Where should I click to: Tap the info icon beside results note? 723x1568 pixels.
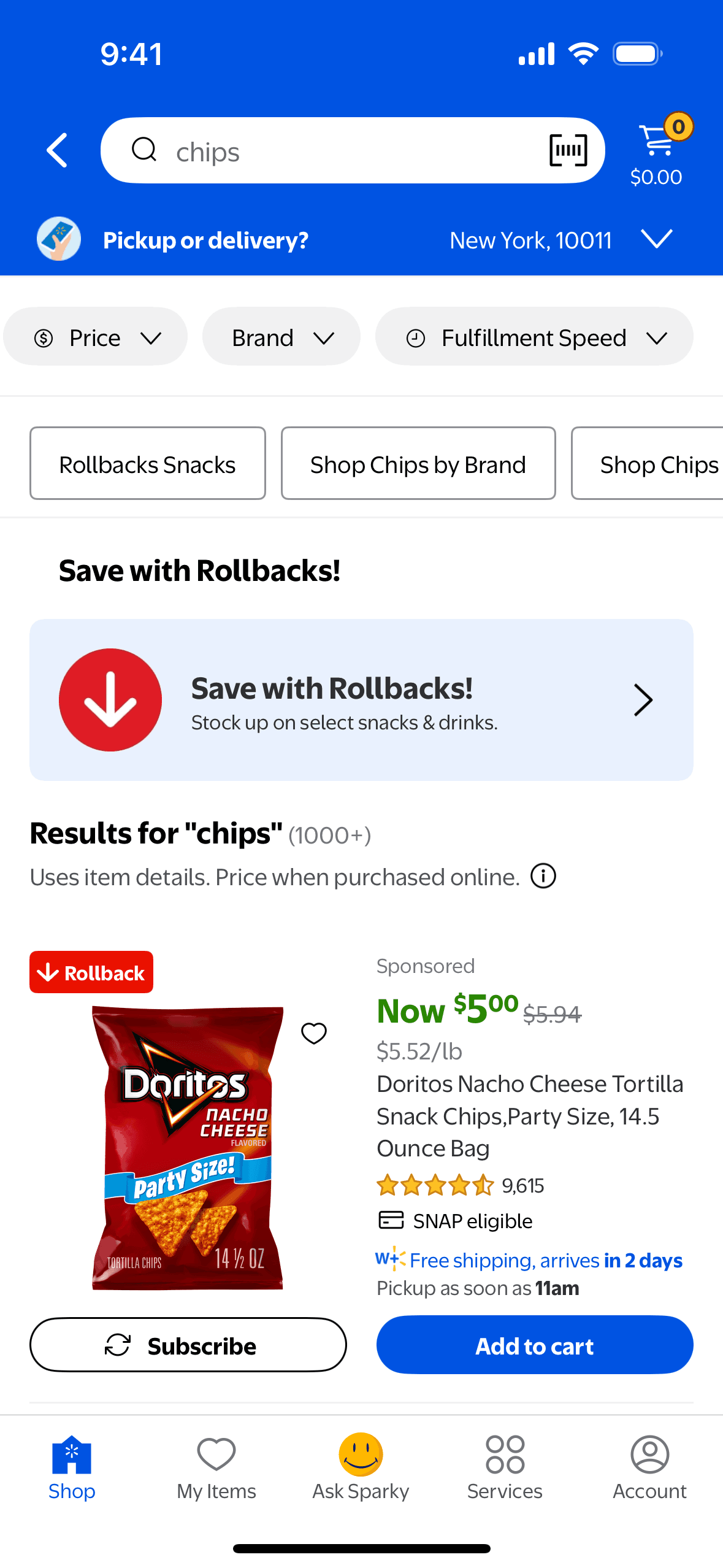pos(543,876)
